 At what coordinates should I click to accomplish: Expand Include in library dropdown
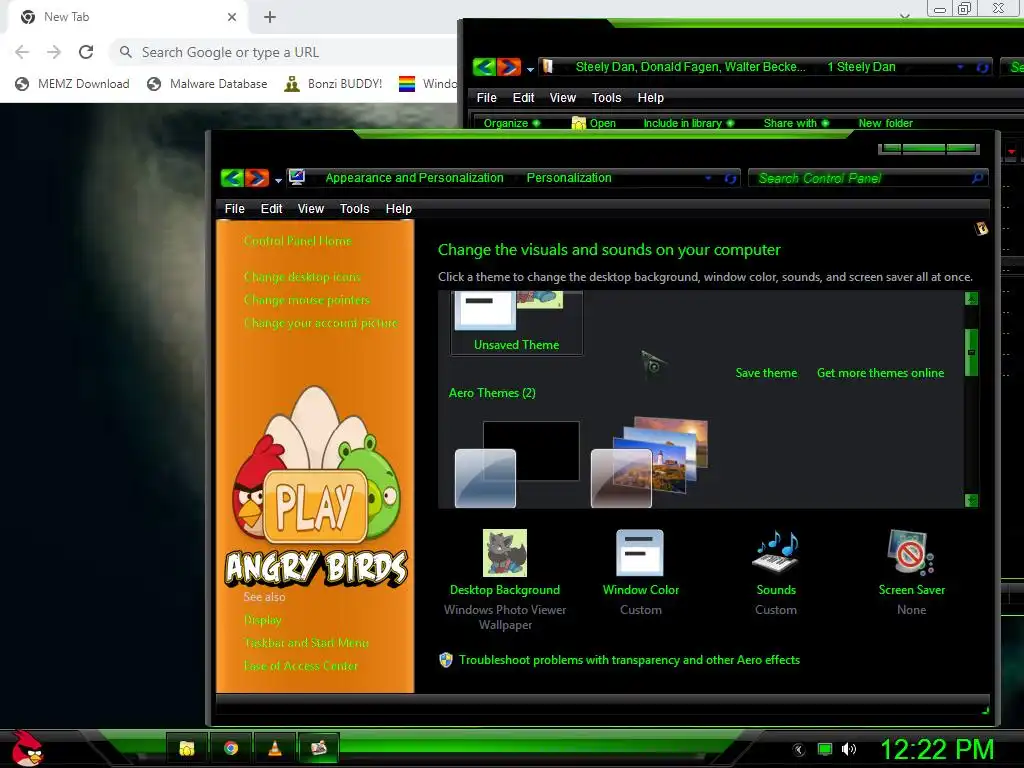click(x=688, y=123)
